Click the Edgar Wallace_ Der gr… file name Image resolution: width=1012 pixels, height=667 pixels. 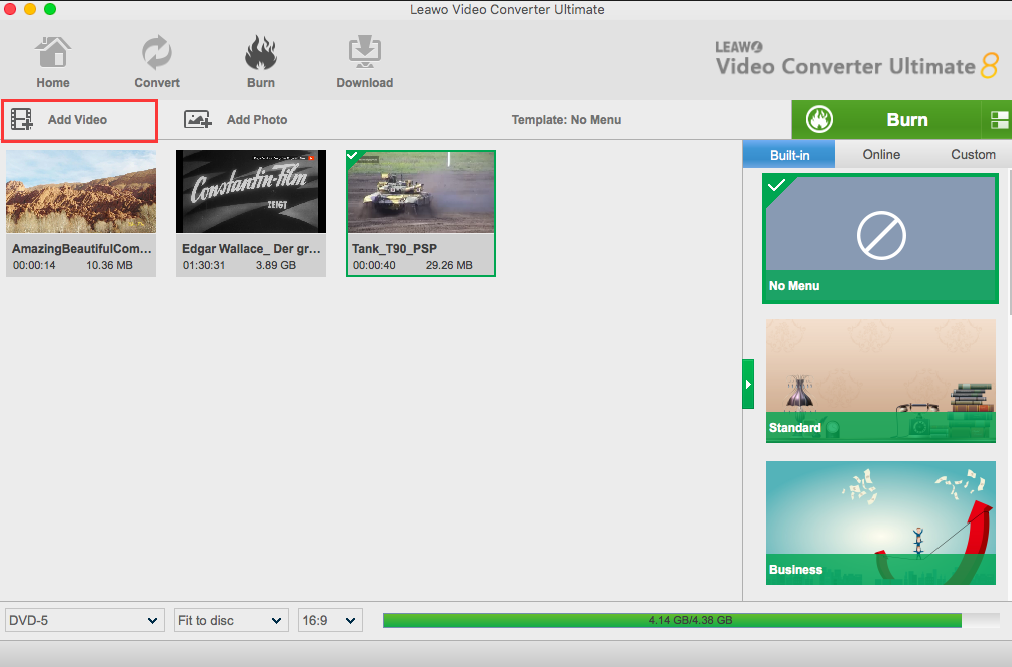251,249
